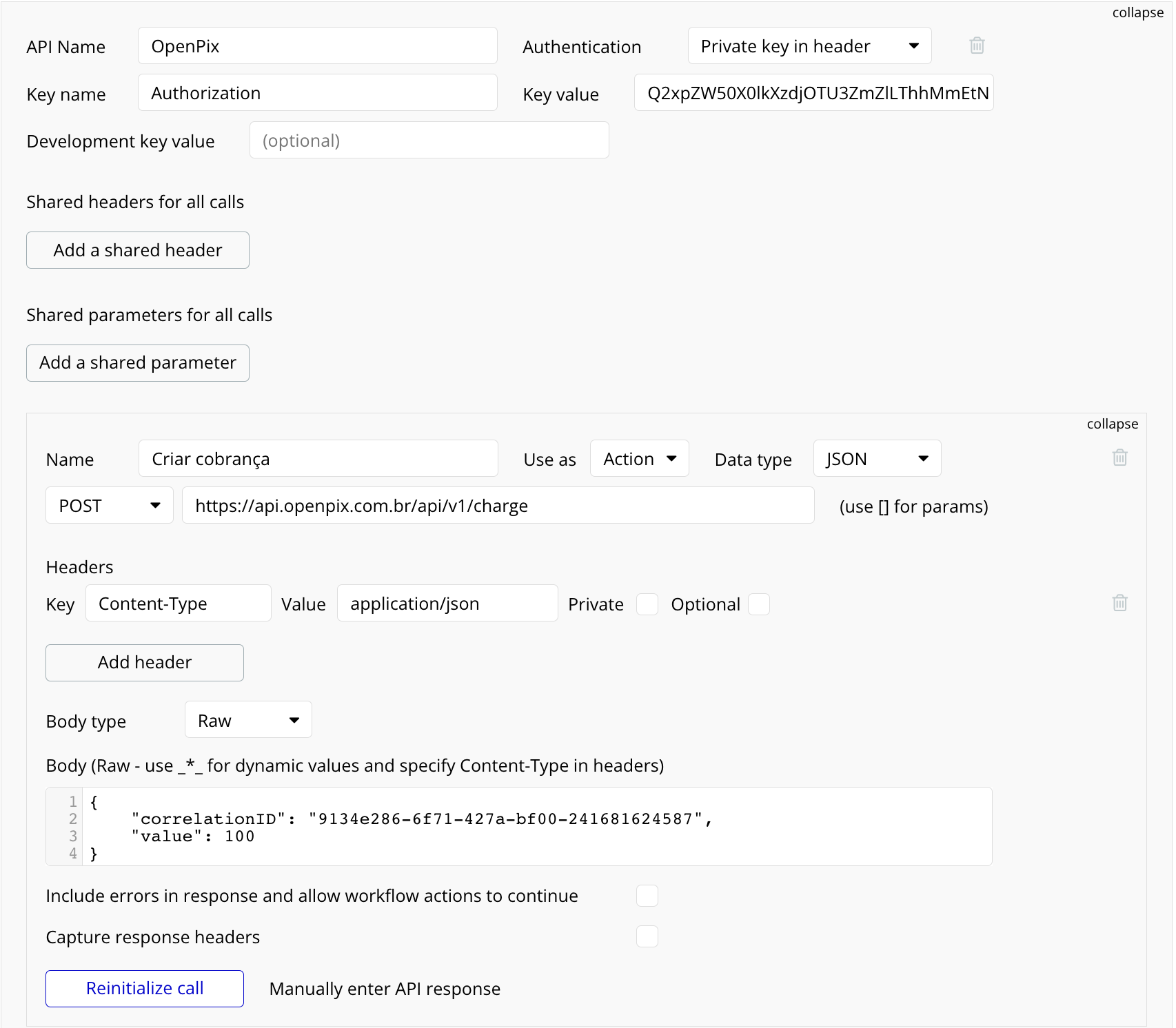1176x1028 pixels.
Task: Toggle the Private checkbox for header
Action: 647,604
